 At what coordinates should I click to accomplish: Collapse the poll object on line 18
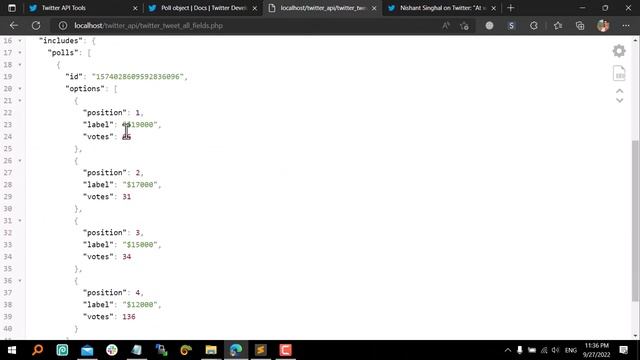(20, 65)
